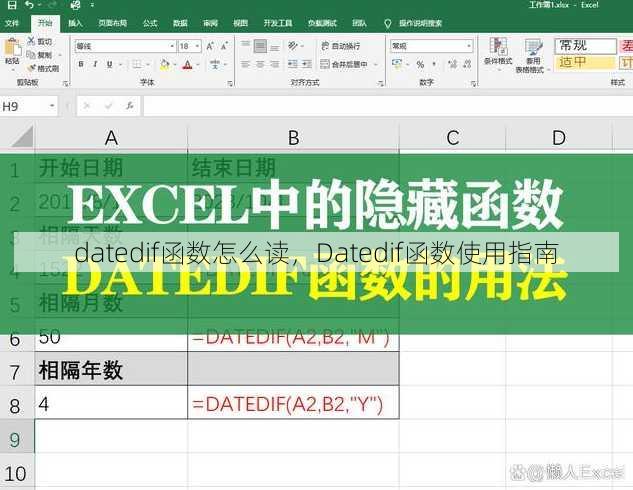Click the borders icon in the 字体 group

click(x=137, y=65)
